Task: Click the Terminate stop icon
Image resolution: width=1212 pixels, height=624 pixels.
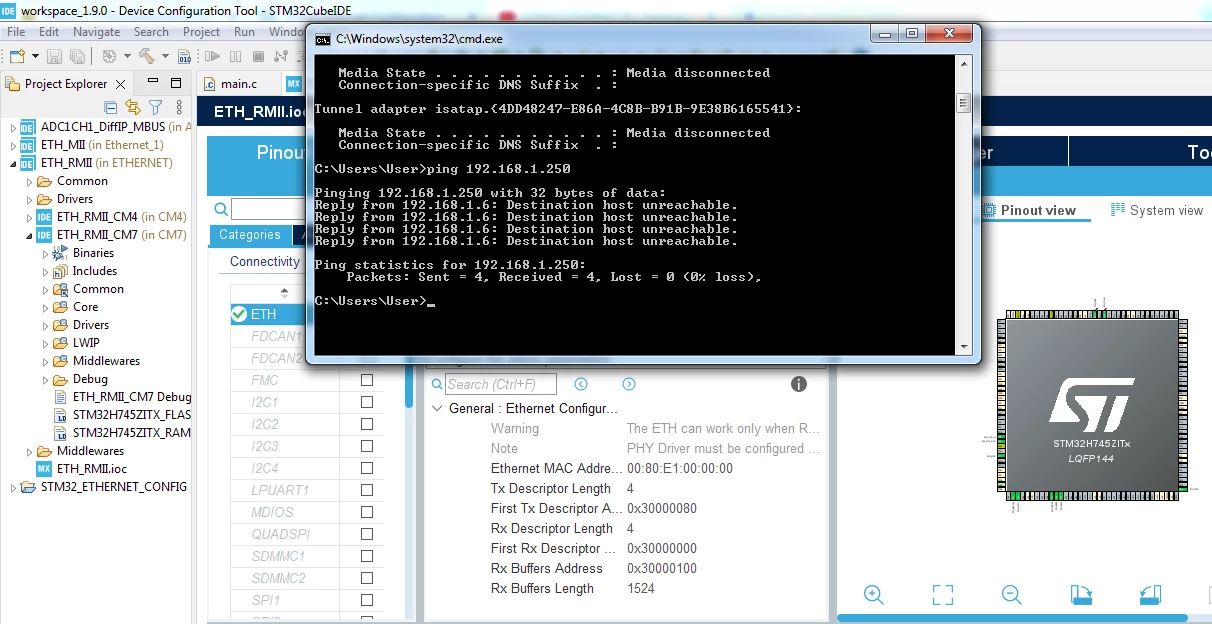Action: click(x=258, y=56)
